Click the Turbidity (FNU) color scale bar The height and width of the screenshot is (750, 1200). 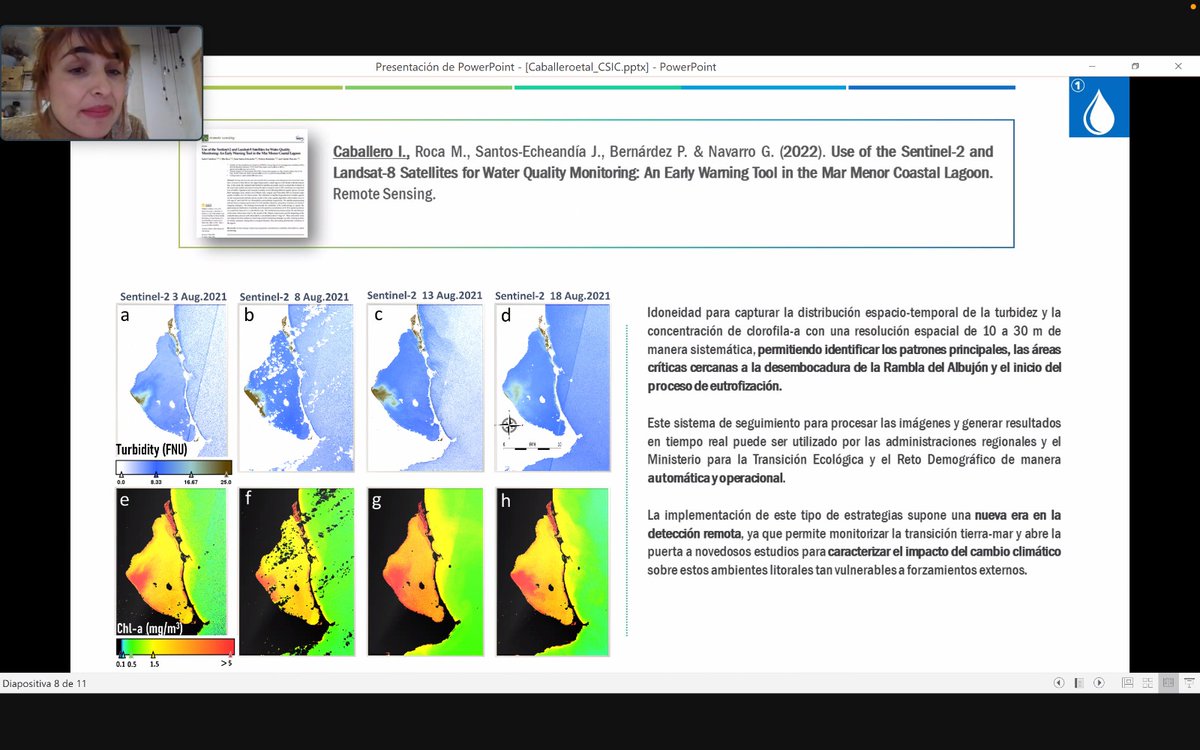[x=174, y=467]
